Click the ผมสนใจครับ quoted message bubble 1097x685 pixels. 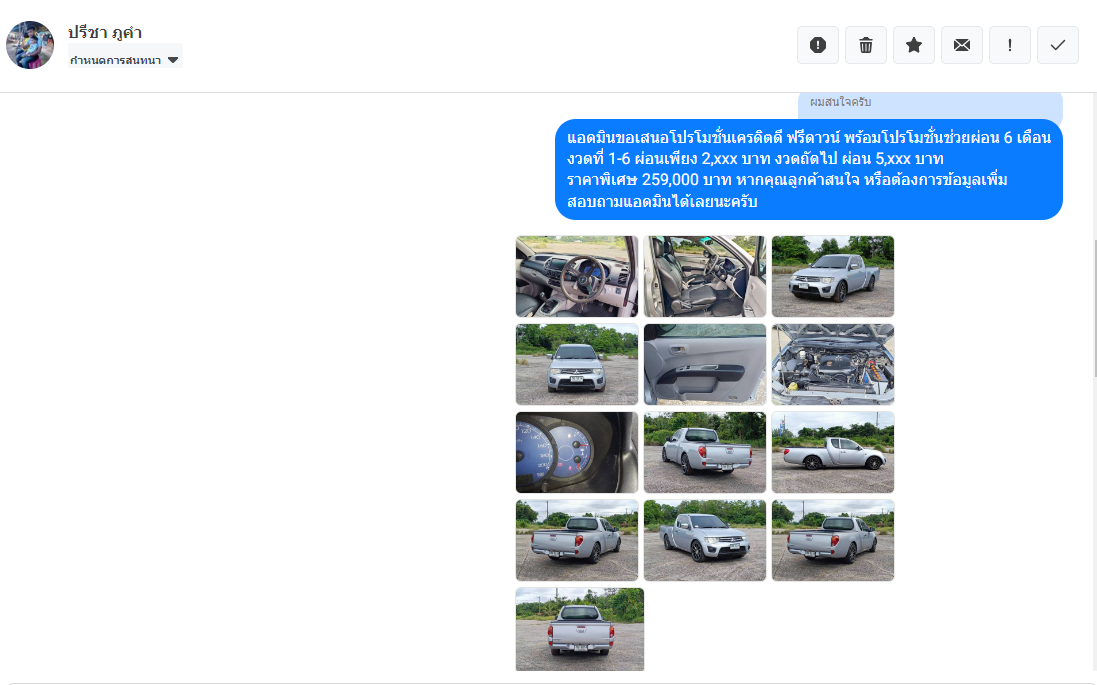(930, 104)
